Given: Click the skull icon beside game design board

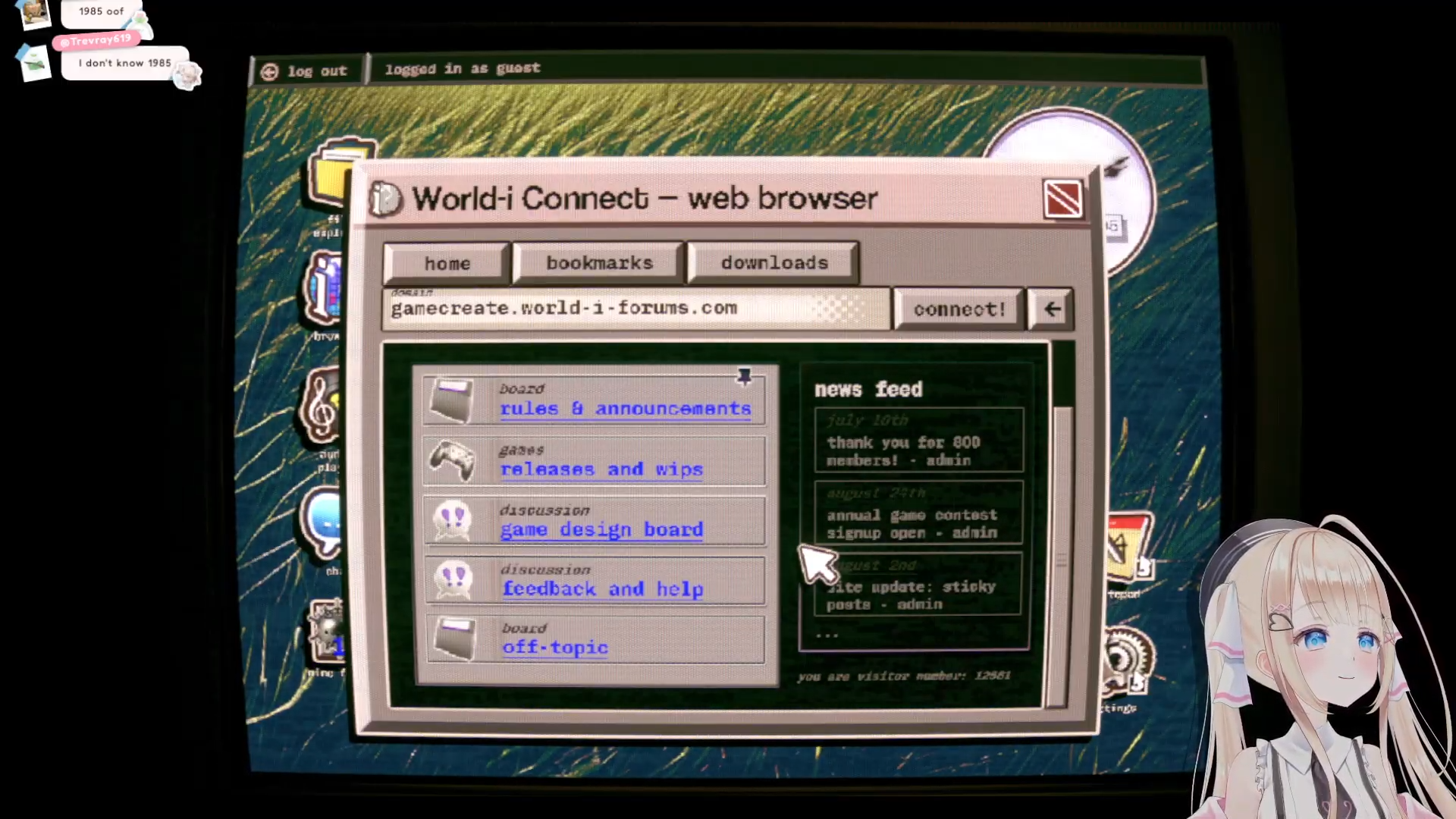Looking at the screenshot, I should pos(453,521).
